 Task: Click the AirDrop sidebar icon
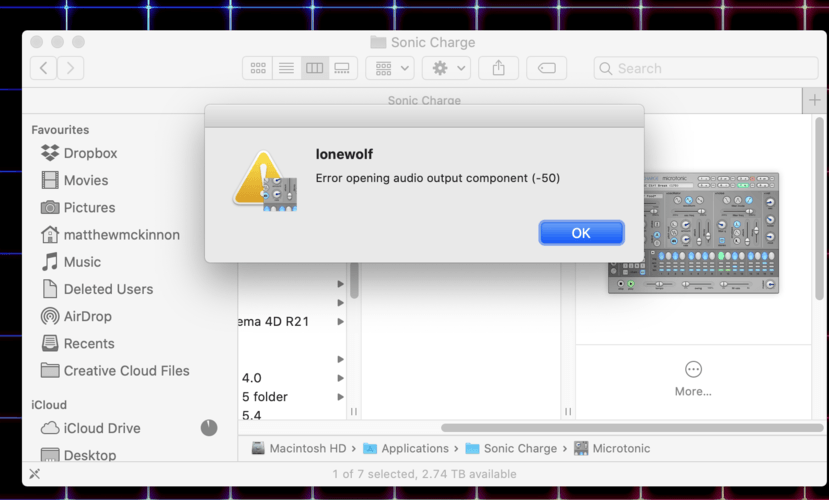[50, 316]
